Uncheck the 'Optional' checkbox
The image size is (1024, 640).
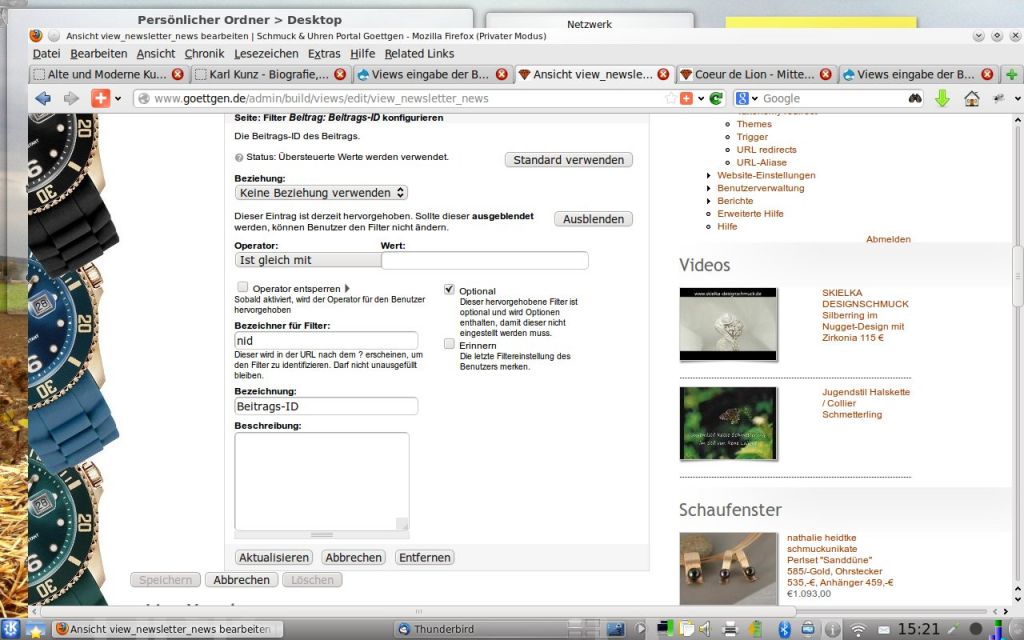(x=449, y=289)
